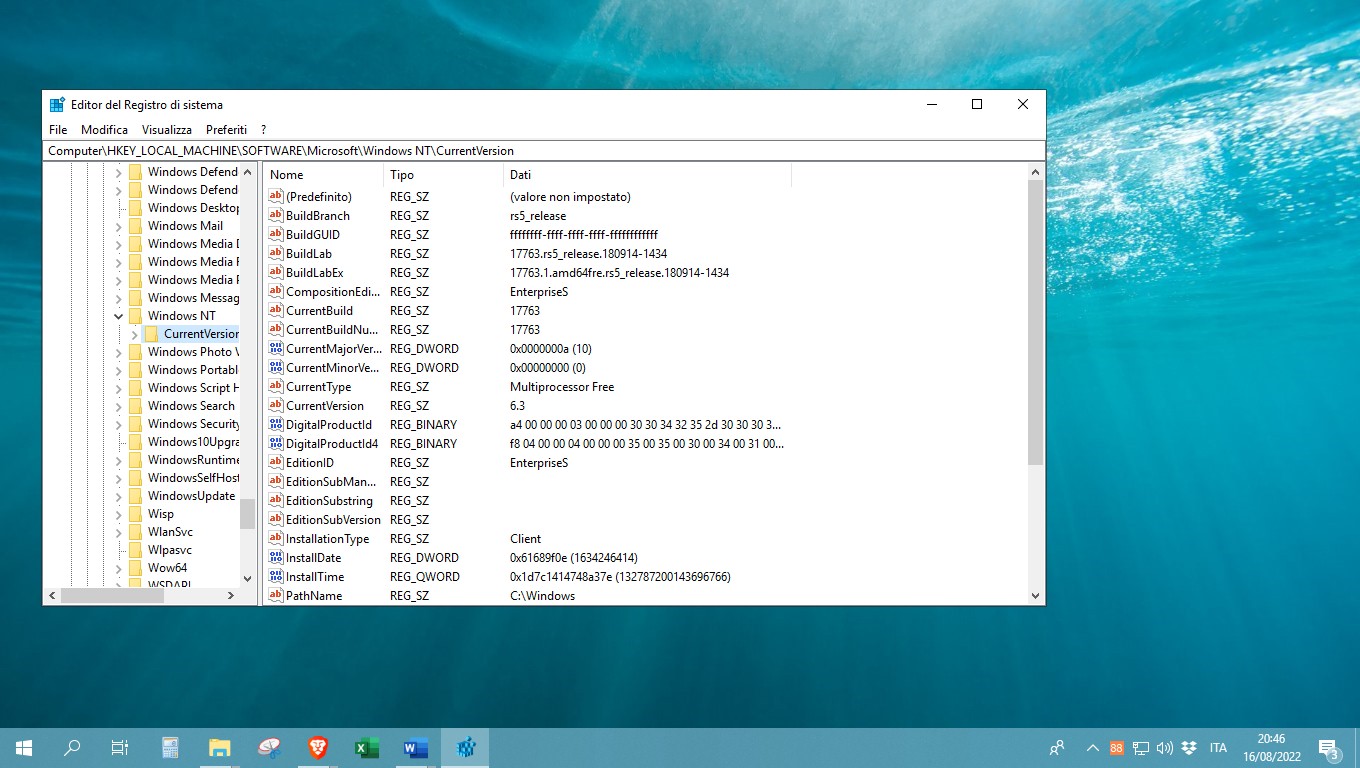Open the Dropbox tray icon
Viewport: 1360px width, 768px height.
click(1189, 748)
